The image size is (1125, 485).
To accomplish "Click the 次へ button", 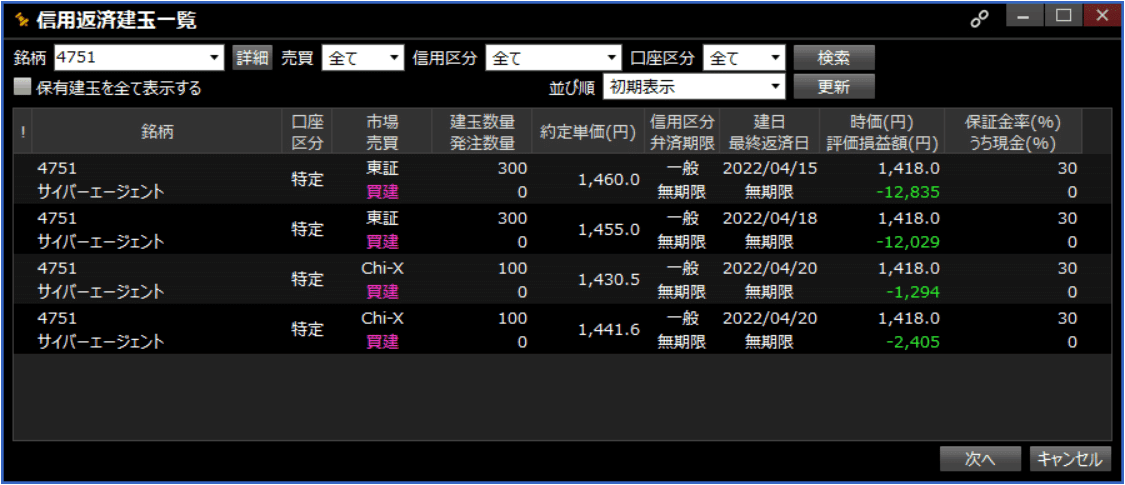I will [980, 459].
